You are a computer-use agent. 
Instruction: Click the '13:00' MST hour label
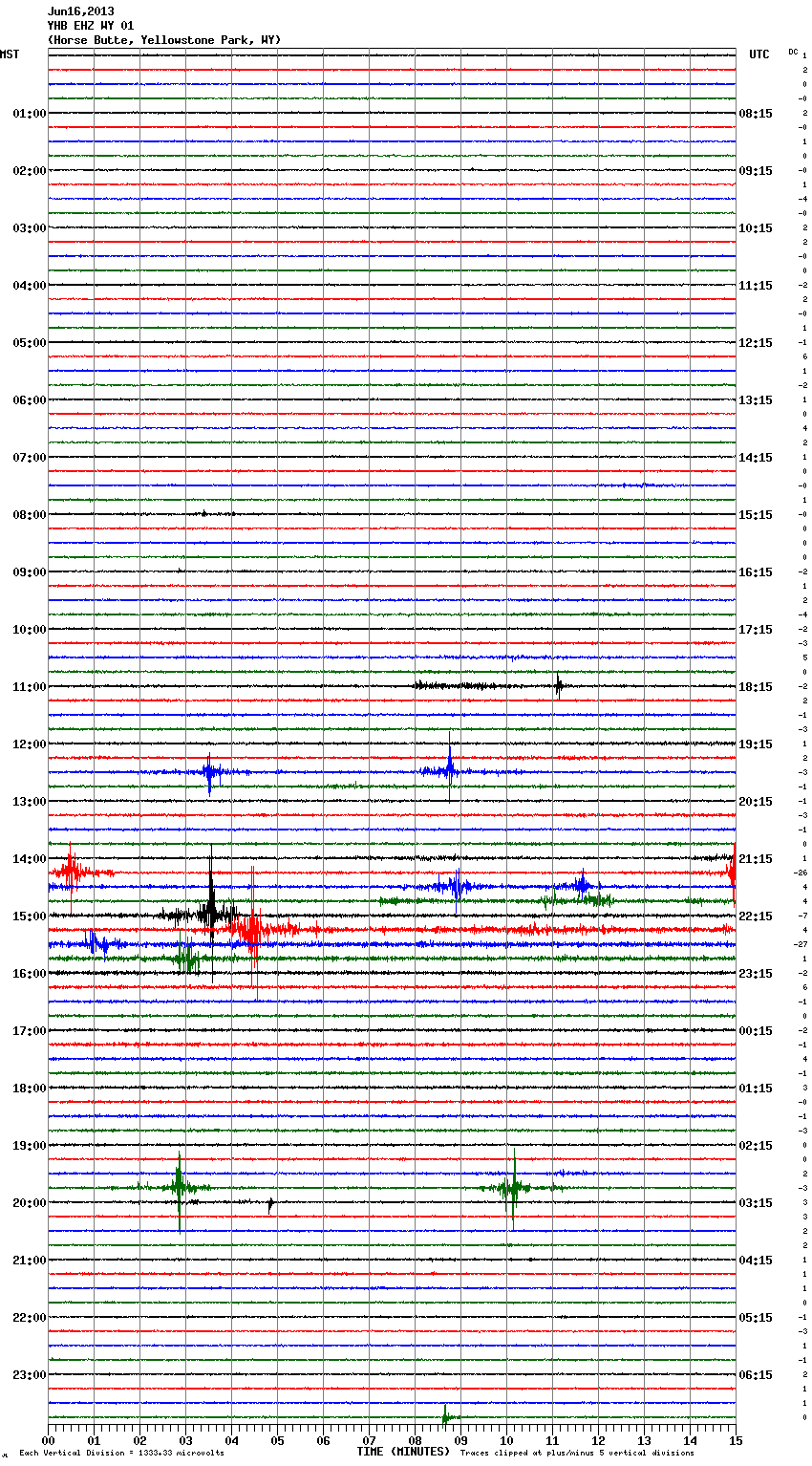click(x=29, y=802)
